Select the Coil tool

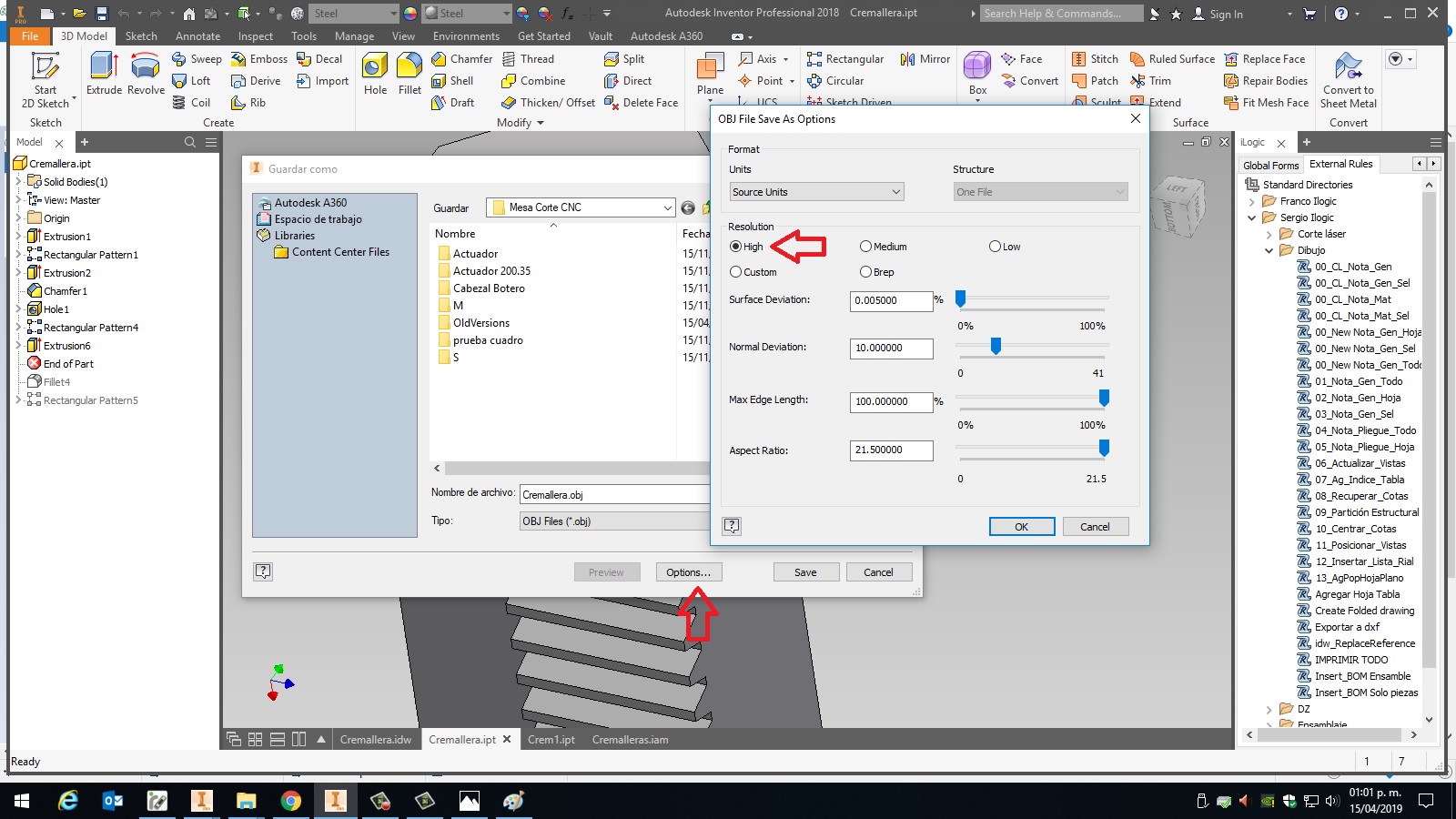click(192, 103)
